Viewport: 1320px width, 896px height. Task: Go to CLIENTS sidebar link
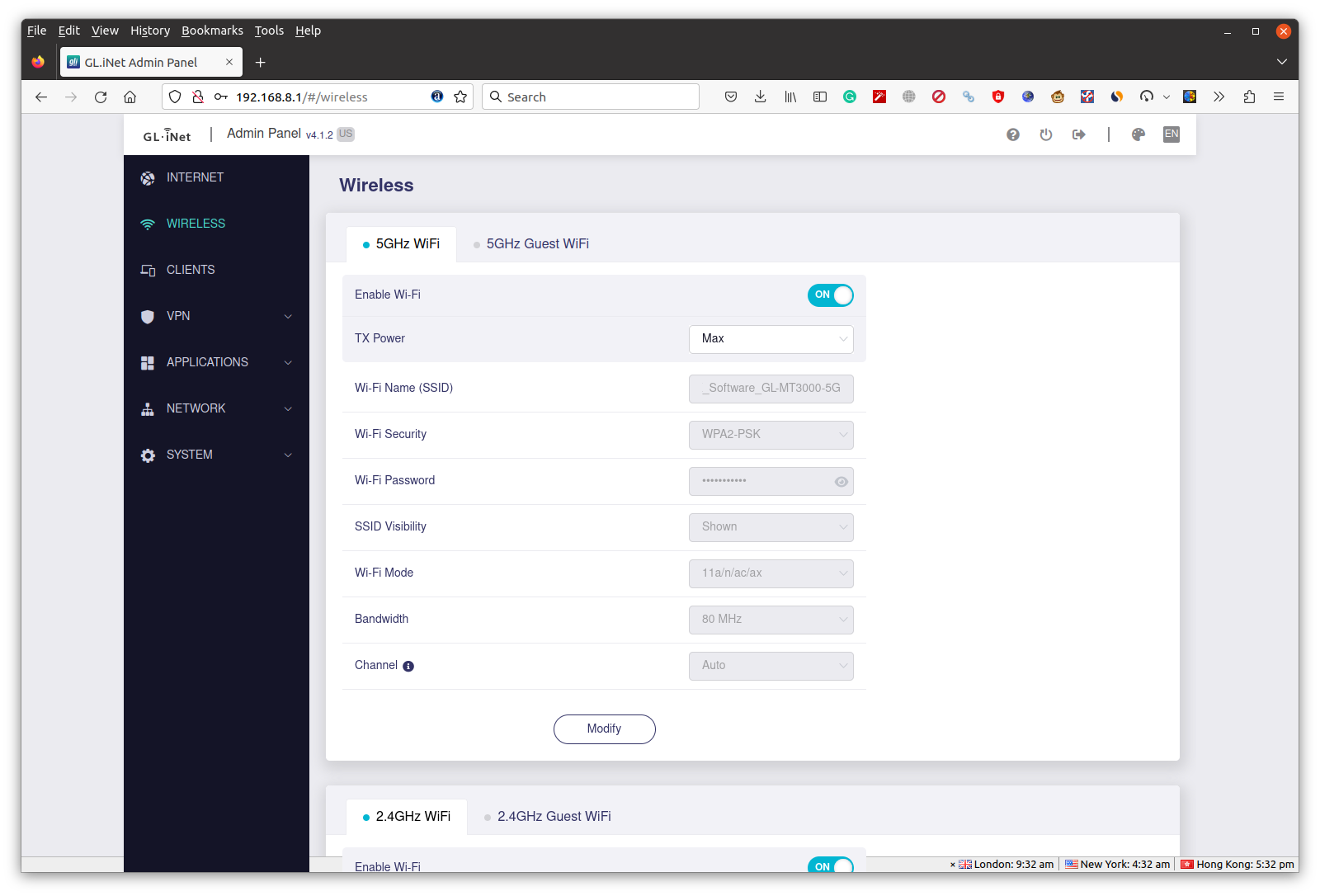(x=191, y=270)
